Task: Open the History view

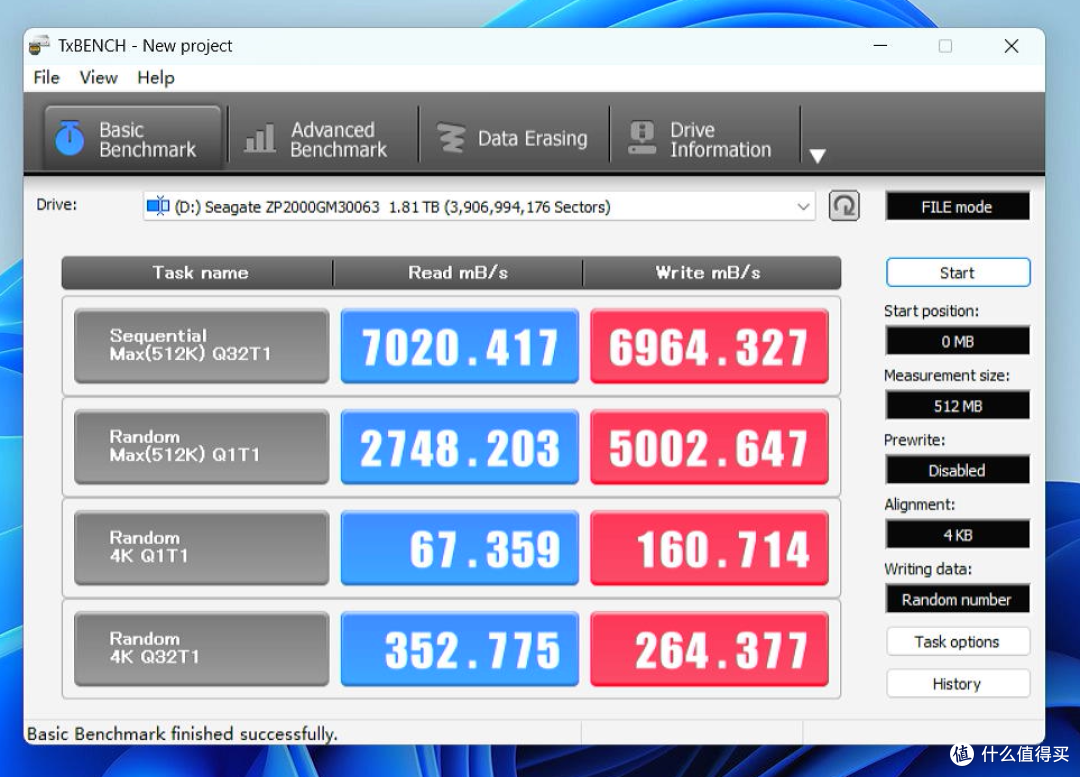Action: click(x=957, y=684)
